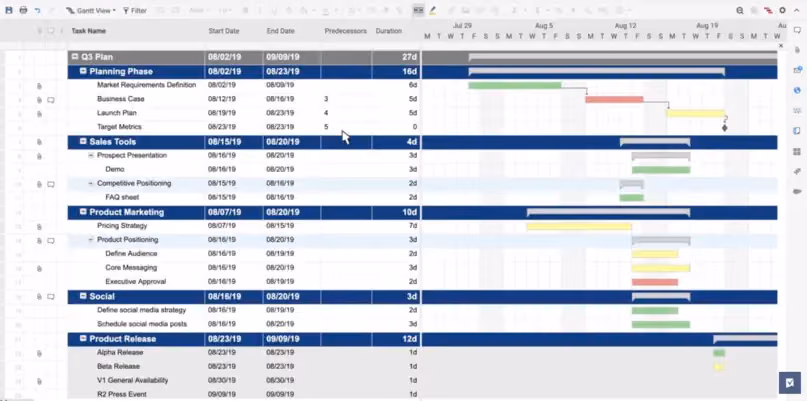Open comment icon on Competitive Positioning row

(x=51, y=184)
